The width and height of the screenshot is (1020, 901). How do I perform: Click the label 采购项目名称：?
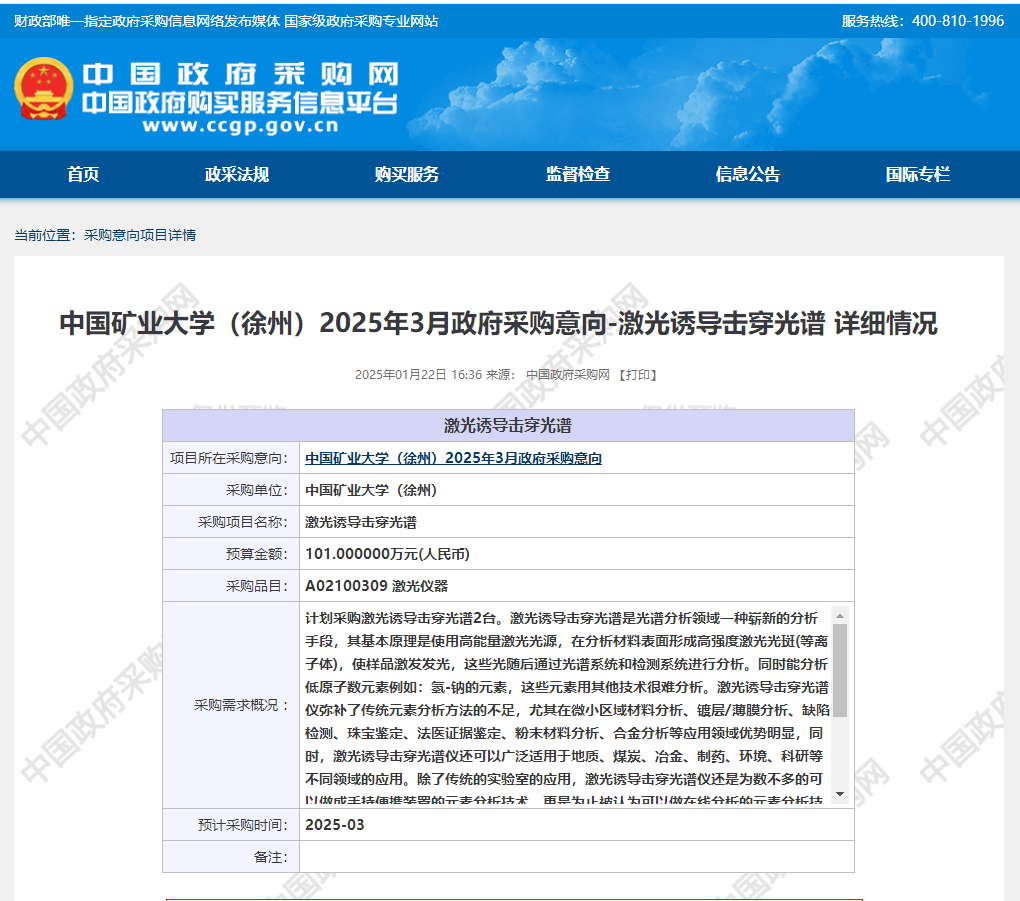tap(243, 522)
